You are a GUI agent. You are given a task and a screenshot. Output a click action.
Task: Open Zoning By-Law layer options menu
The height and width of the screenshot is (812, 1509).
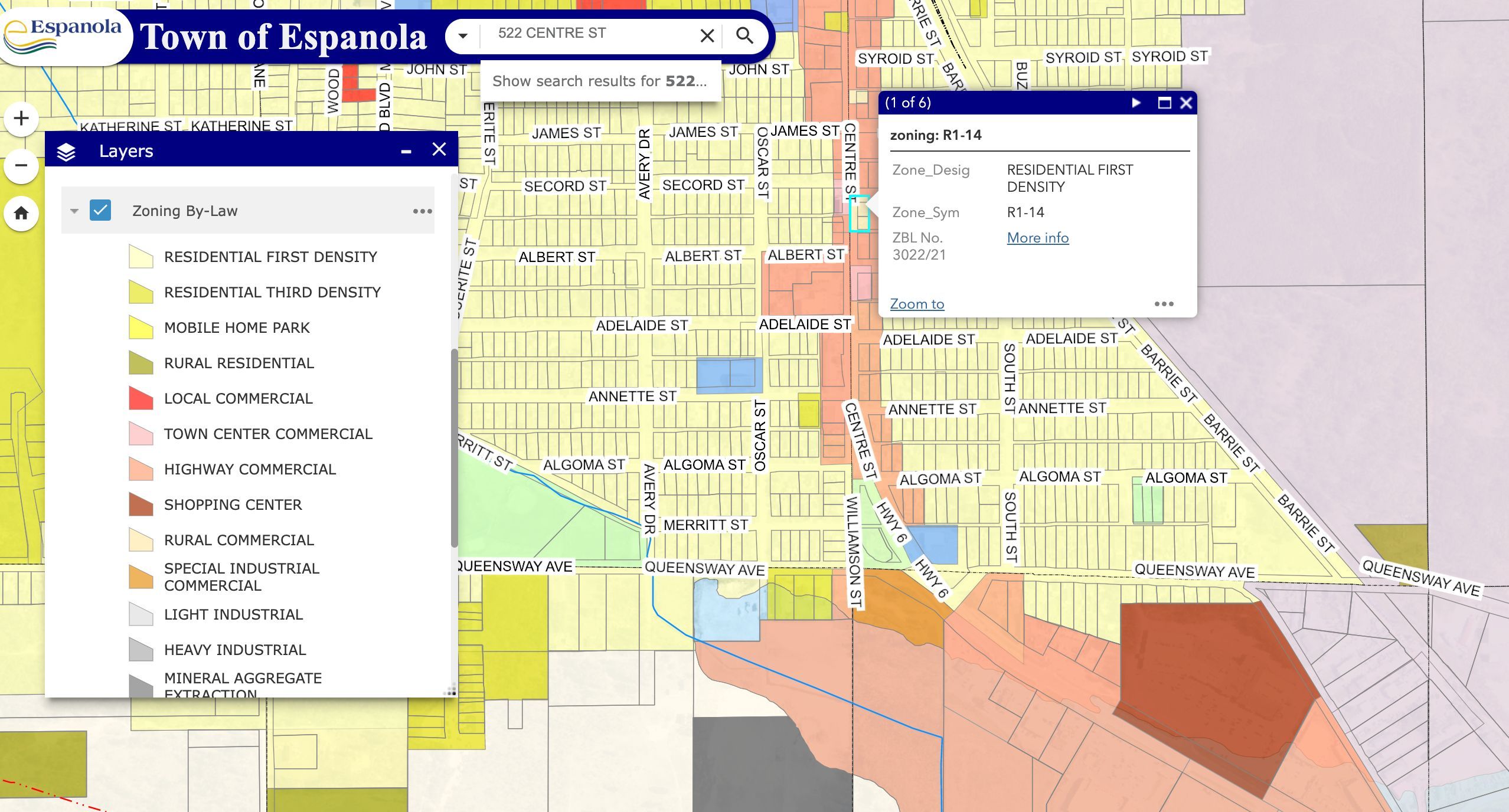422,211
